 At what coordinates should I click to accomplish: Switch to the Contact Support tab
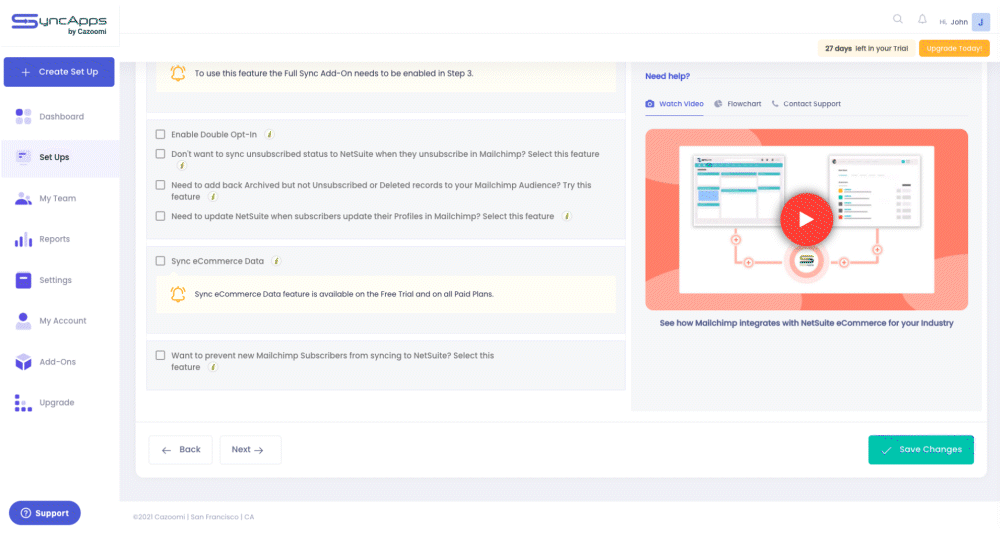pyautogui.click(x=806, y=103)
